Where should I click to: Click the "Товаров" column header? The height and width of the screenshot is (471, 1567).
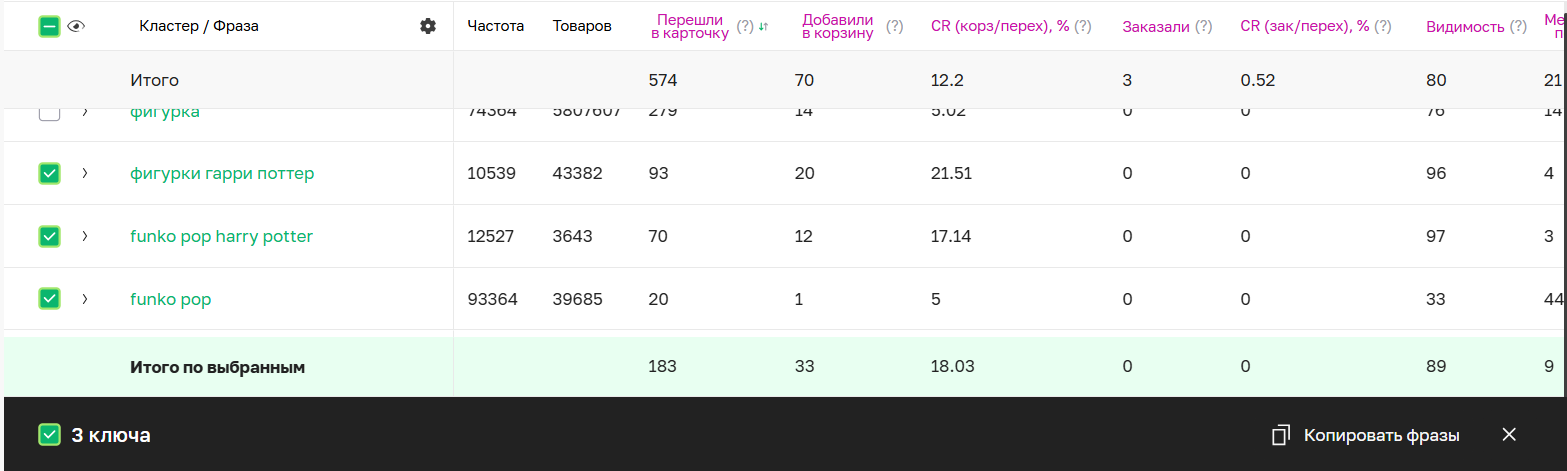582,26
